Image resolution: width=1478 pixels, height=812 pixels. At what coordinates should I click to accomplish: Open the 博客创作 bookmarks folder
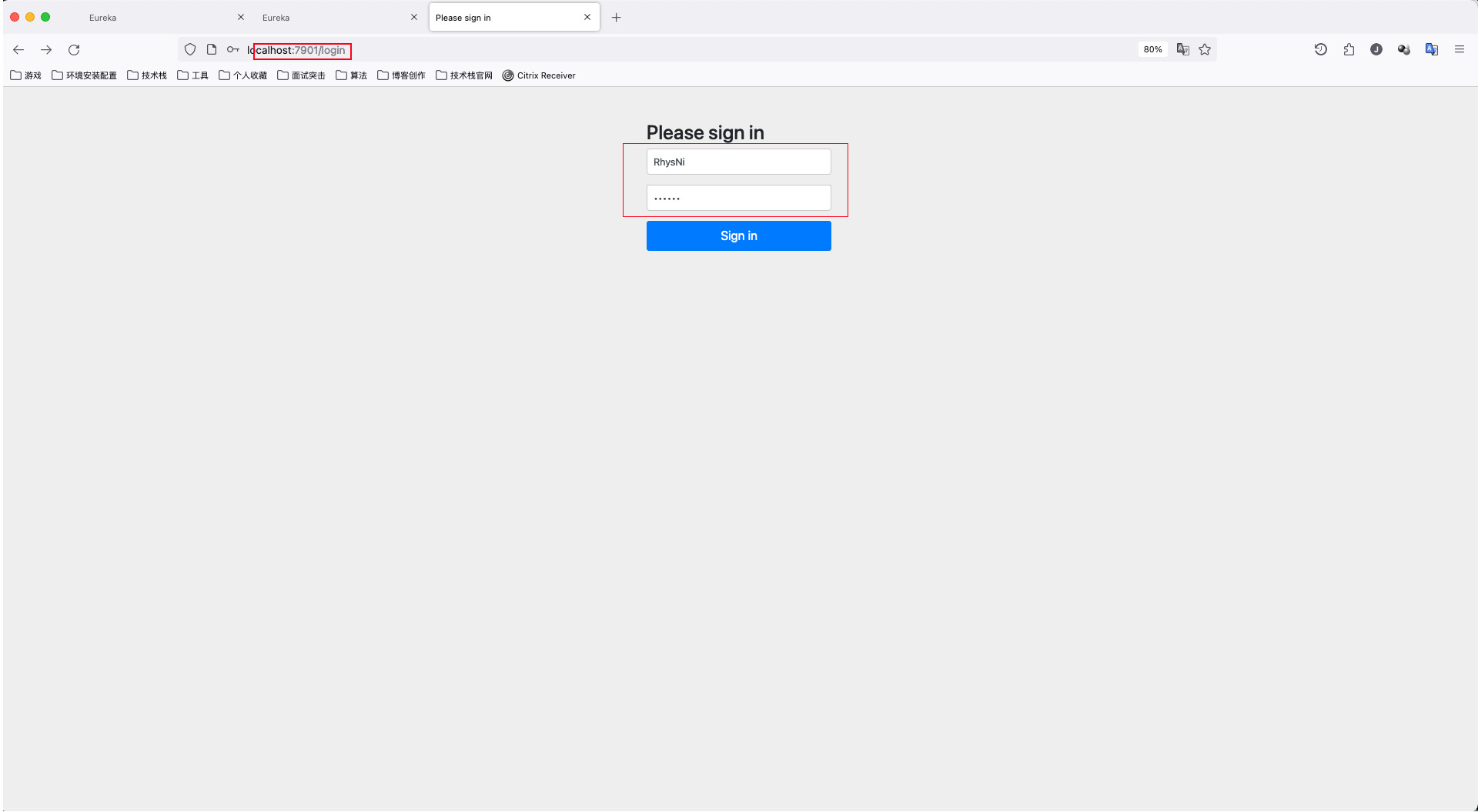[x=402, y=75]
